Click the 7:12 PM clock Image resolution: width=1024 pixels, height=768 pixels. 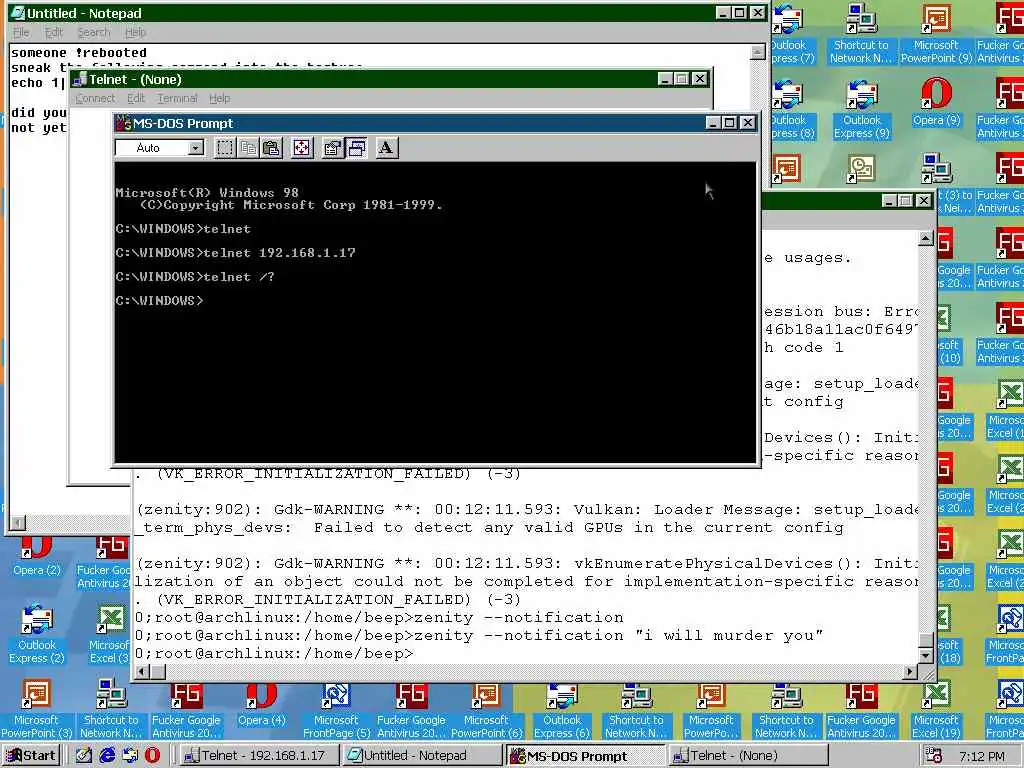click(982, 756)
